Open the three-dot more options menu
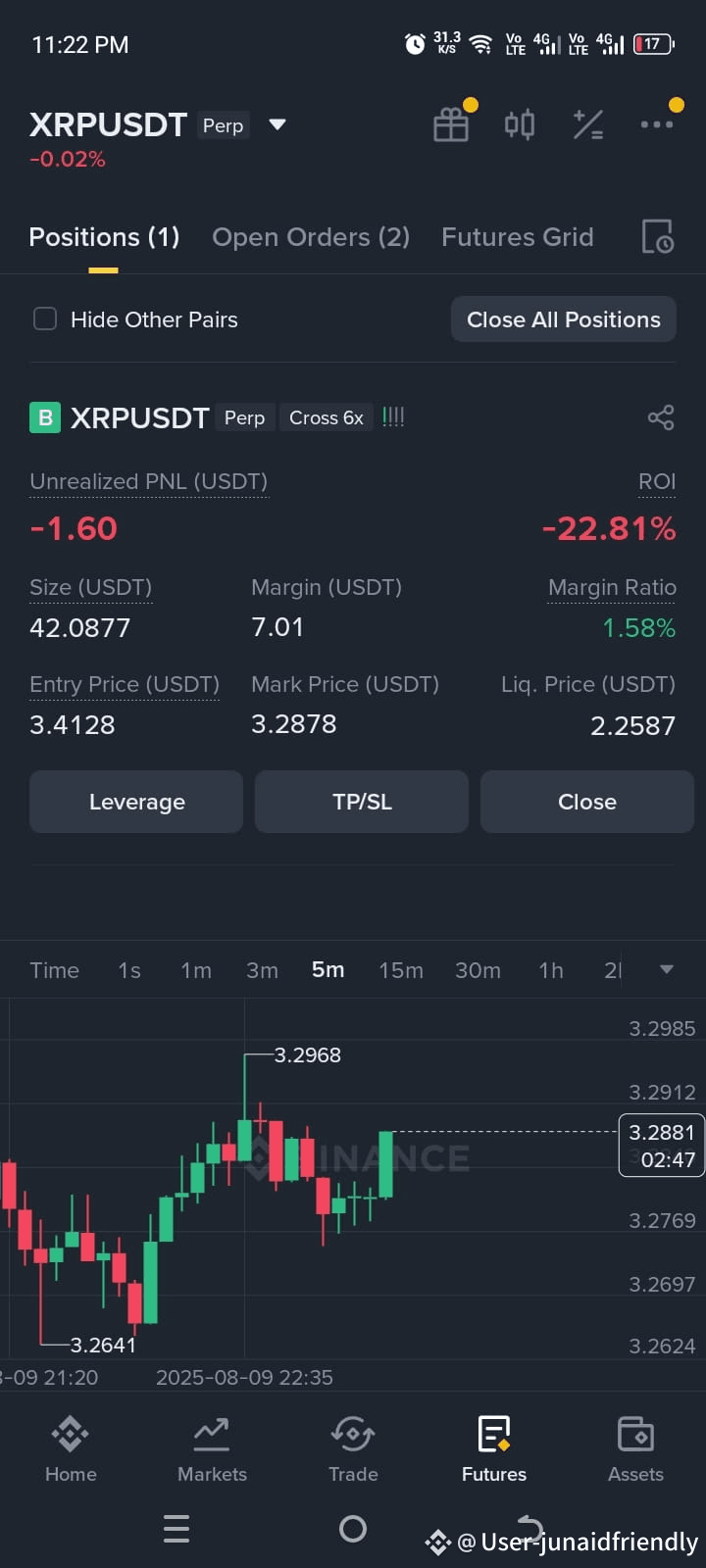706x1568 pixels. 656,124
